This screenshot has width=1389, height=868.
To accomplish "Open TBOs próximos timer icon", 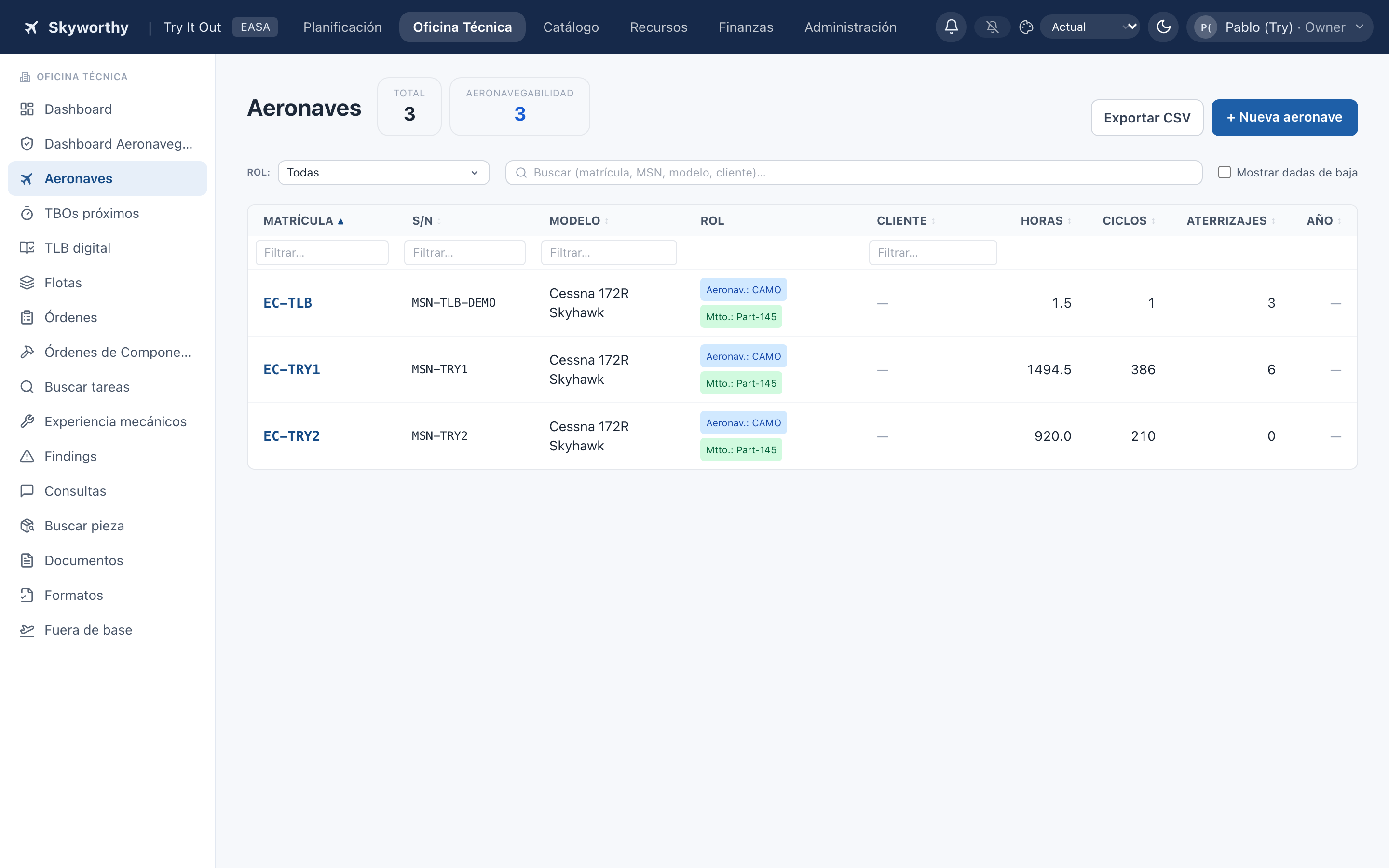I will click(x=27, y=214).
